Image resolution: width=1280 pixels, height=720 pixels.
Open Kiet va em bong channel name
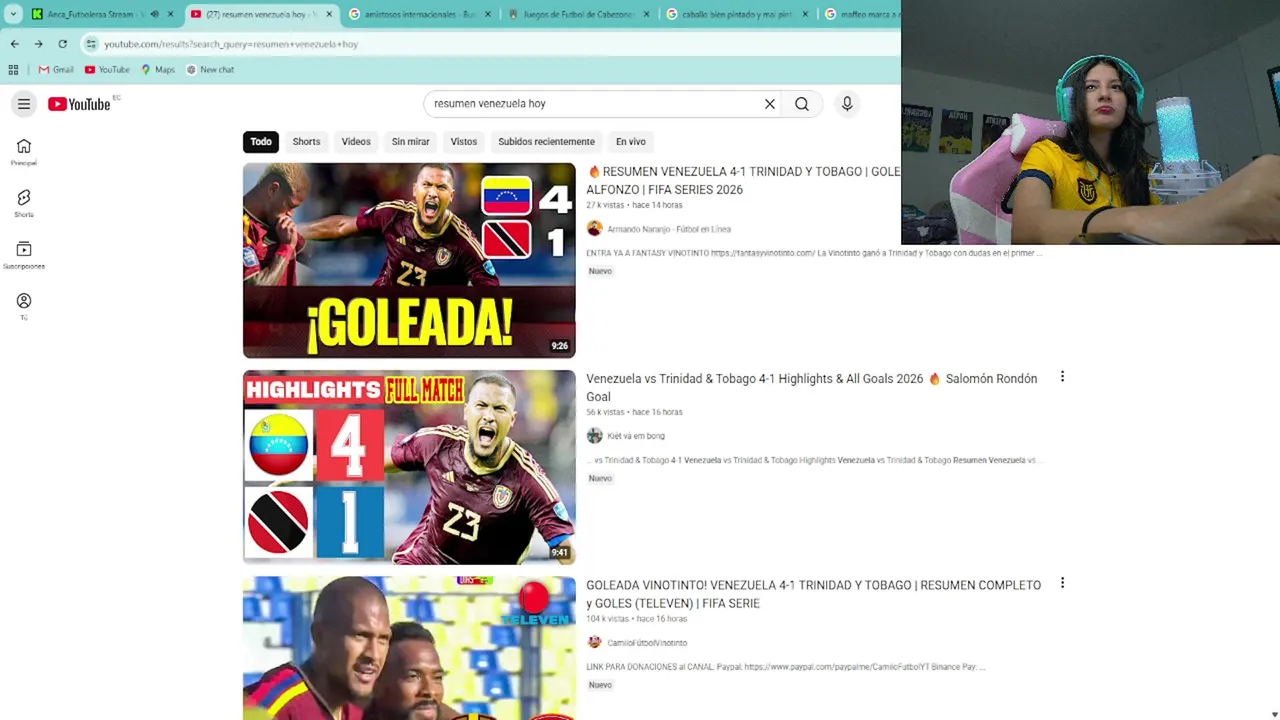pos(636,436)
